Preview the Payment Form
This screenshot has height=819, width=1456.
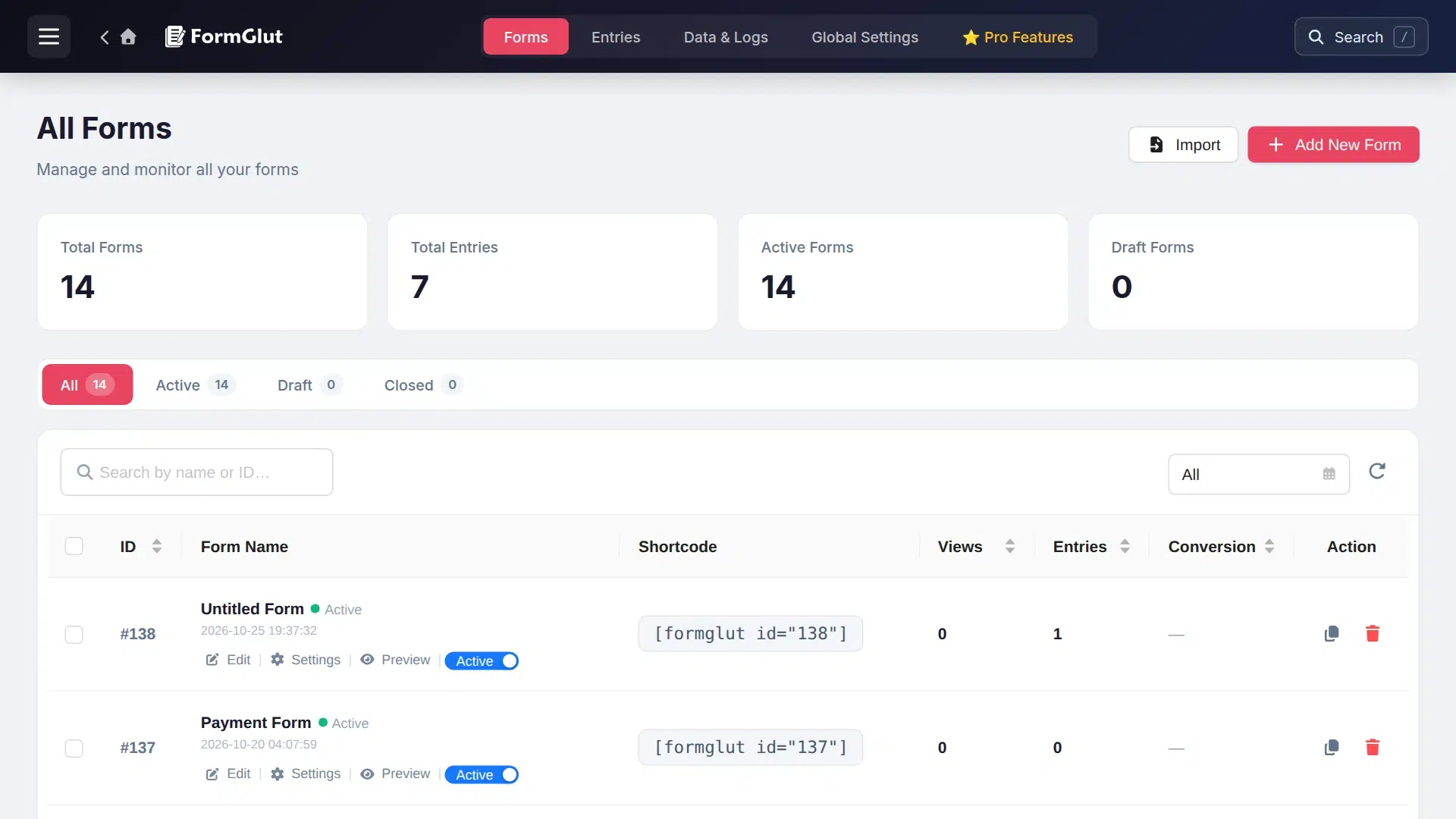click(x=395, y=773)
